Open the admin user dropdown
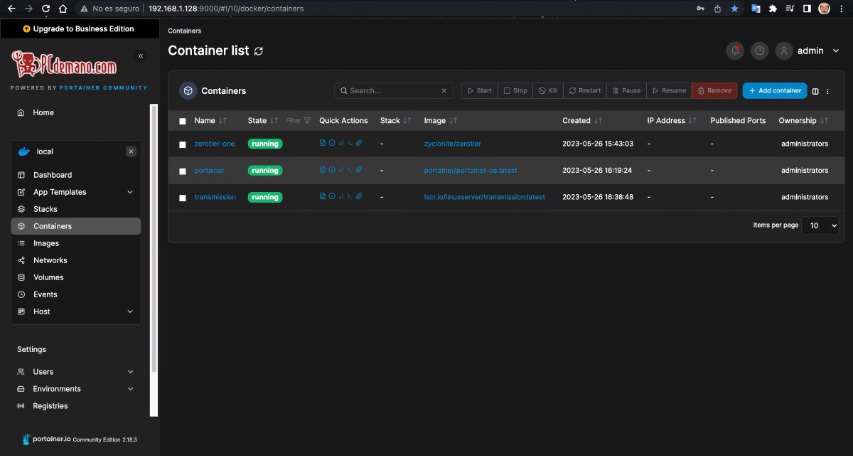This screenshot has width=853, height=456. point(807,51)
